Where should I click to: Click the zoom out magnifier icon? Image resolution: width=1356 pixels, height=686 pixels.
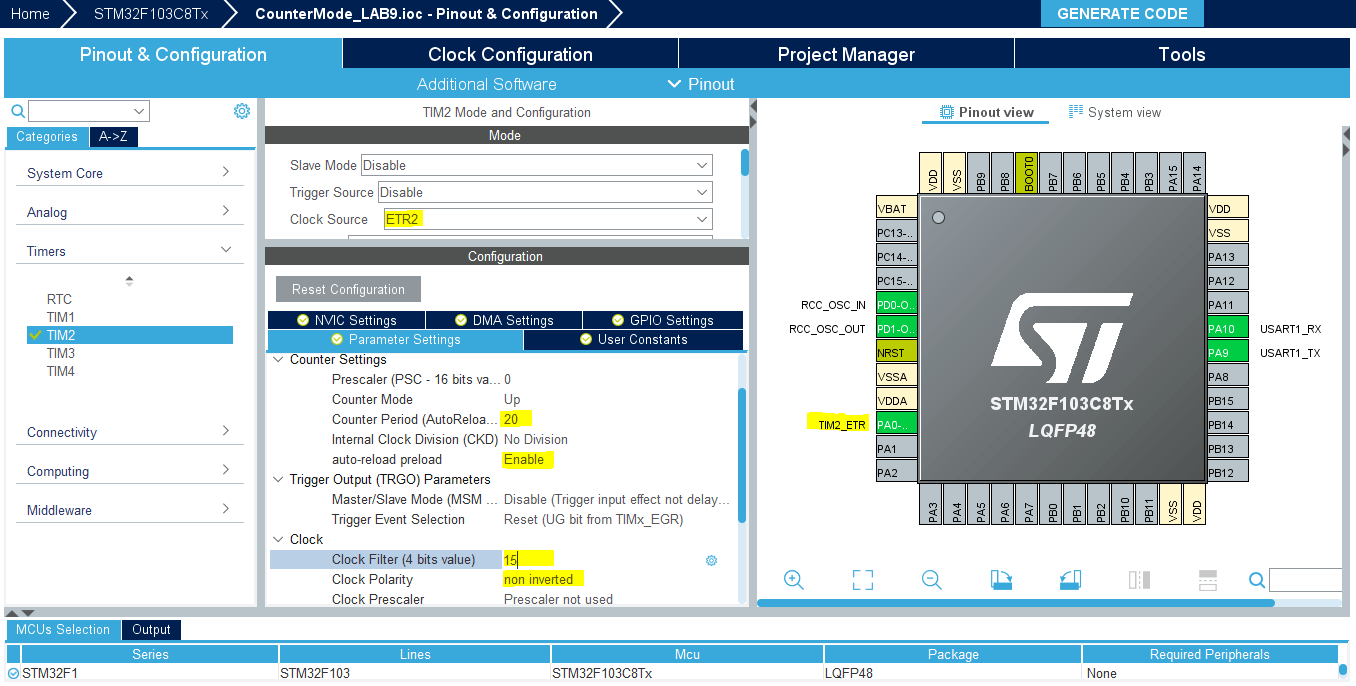[932, 580]
